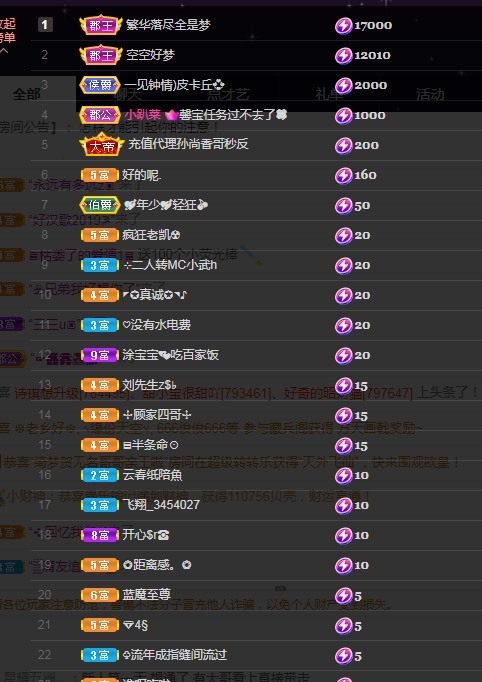Click the name 没有水电费

pyautogui.click(x=157, y=325)
